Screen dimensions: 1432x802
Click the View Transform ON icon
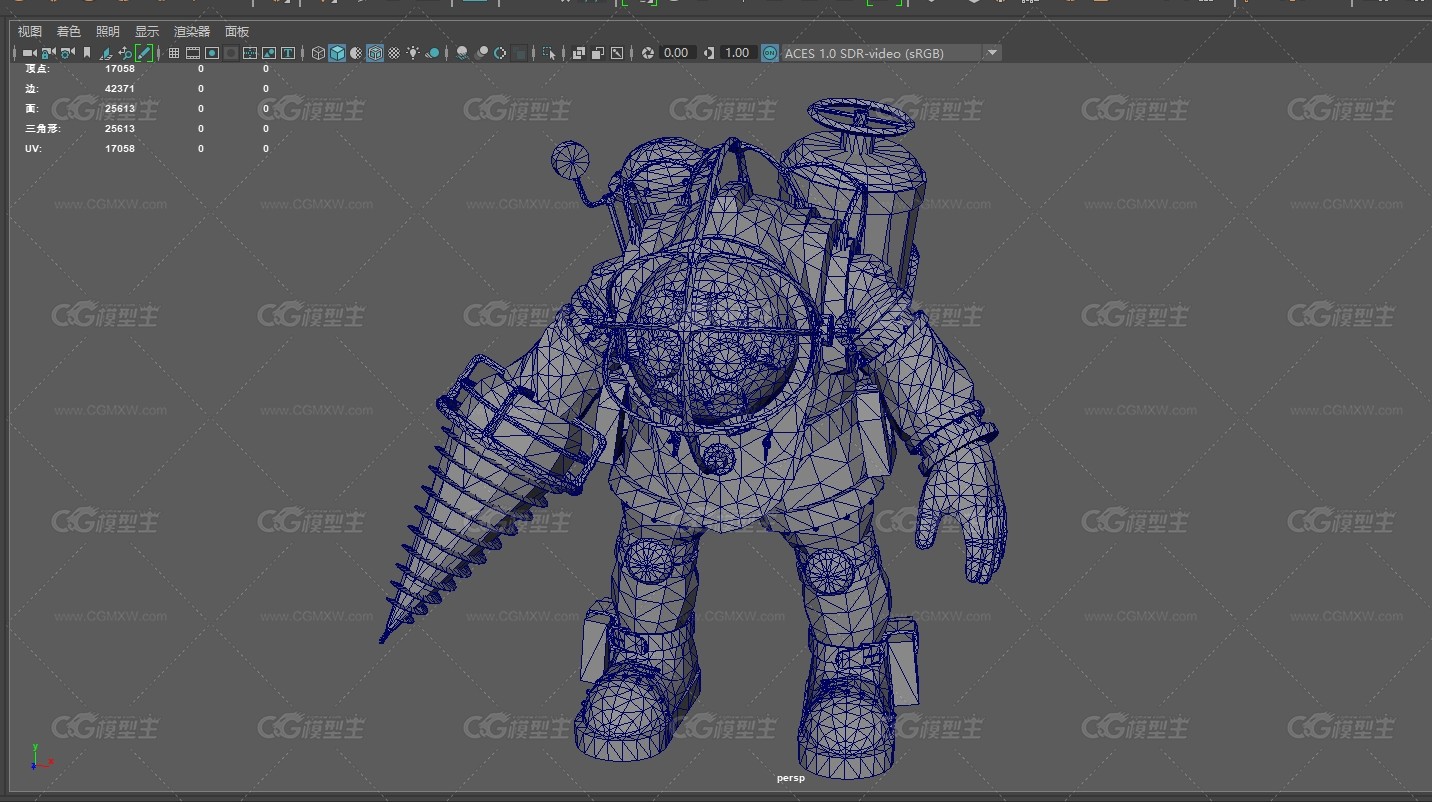point(770,53)
